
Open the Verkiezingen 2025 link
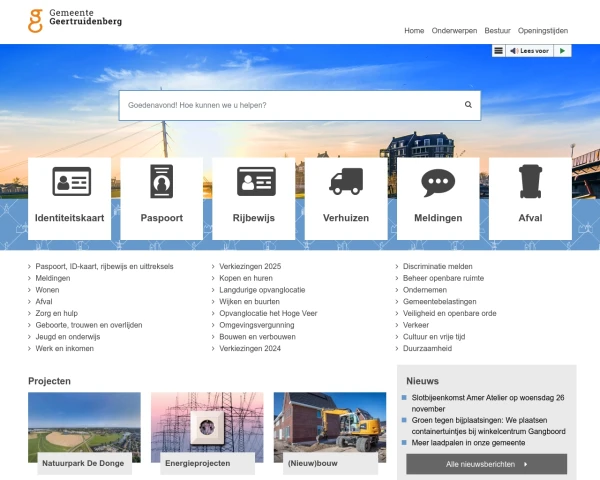point(250,266)
